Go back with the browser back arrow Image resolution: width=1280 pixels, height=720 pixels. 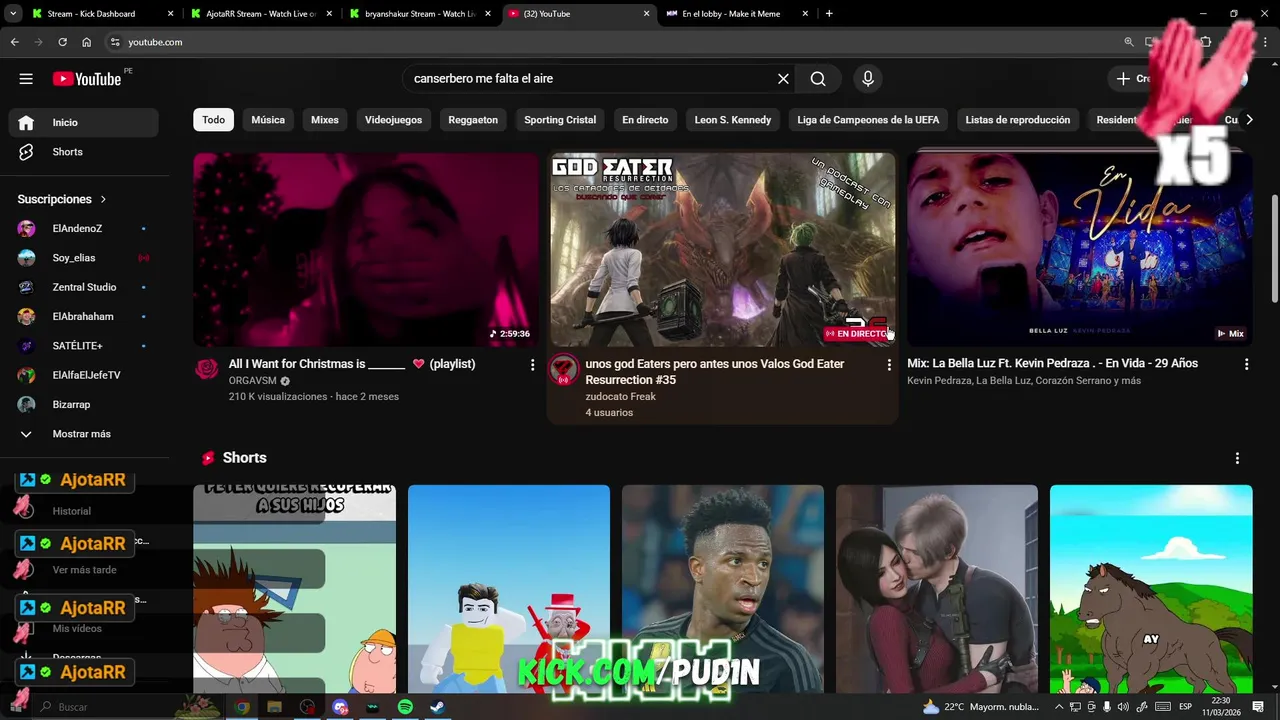click(14, 42)
